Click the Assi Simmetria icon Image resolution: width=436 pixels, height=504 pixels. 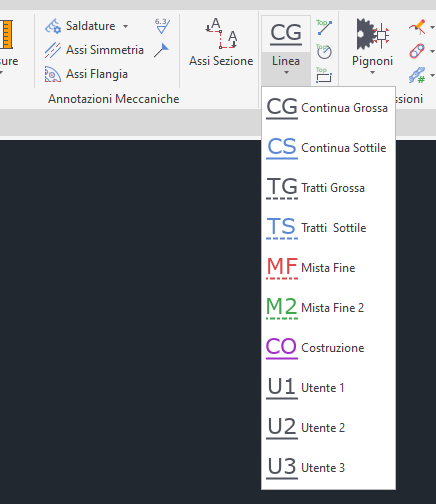pos(53,50)
